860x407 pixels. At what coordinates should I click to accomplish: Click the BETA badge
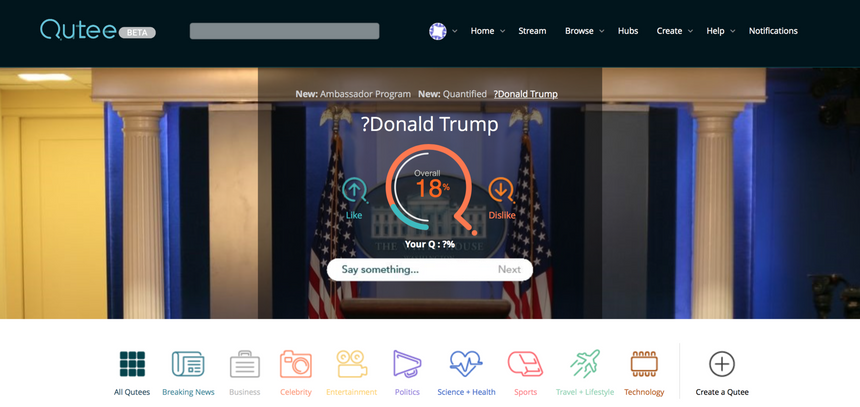(137, 33)
